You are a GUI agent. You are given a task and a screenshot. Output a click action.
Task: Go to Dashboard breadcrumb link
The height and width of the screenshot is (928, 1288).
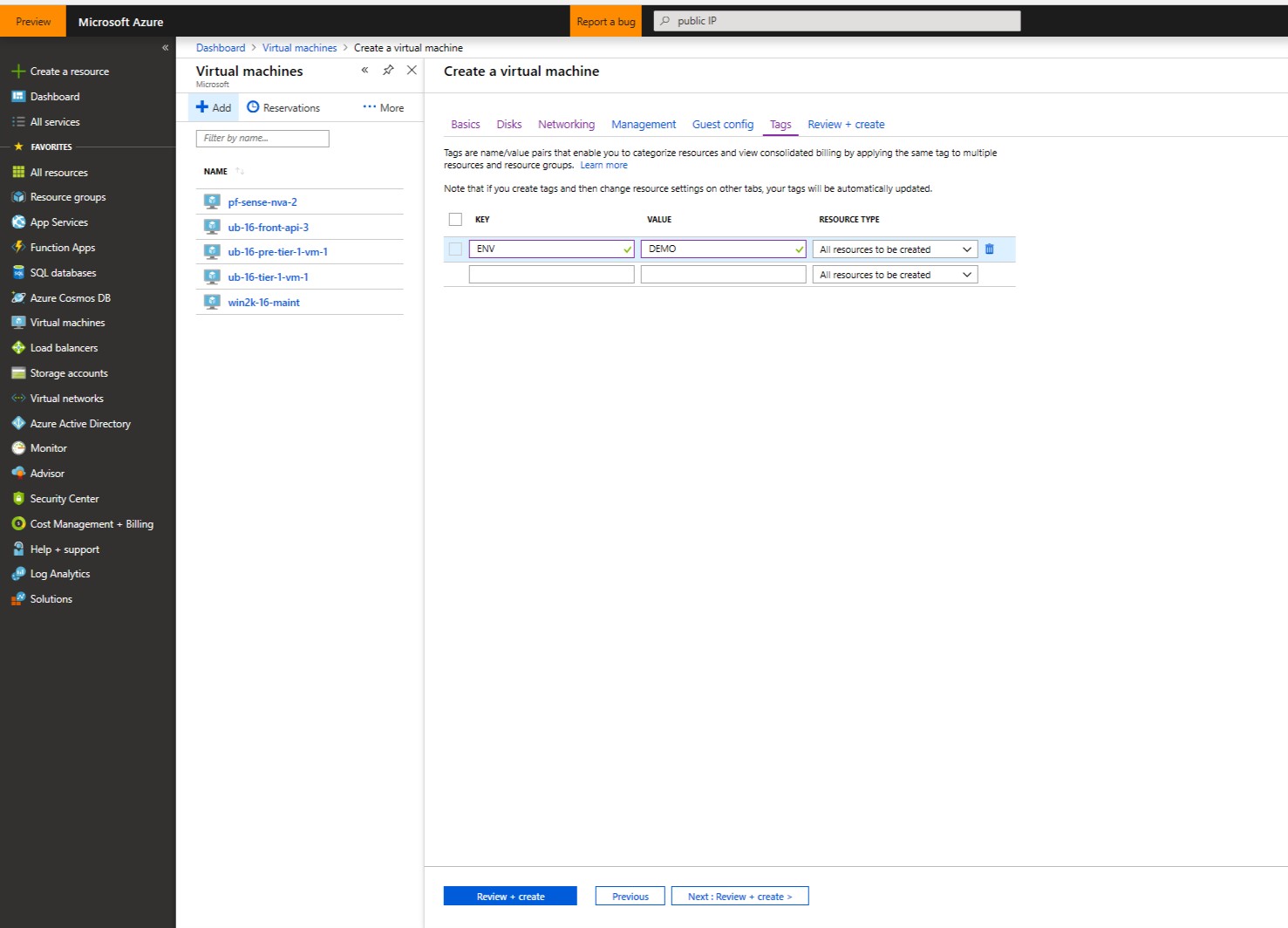click(221, 48)
